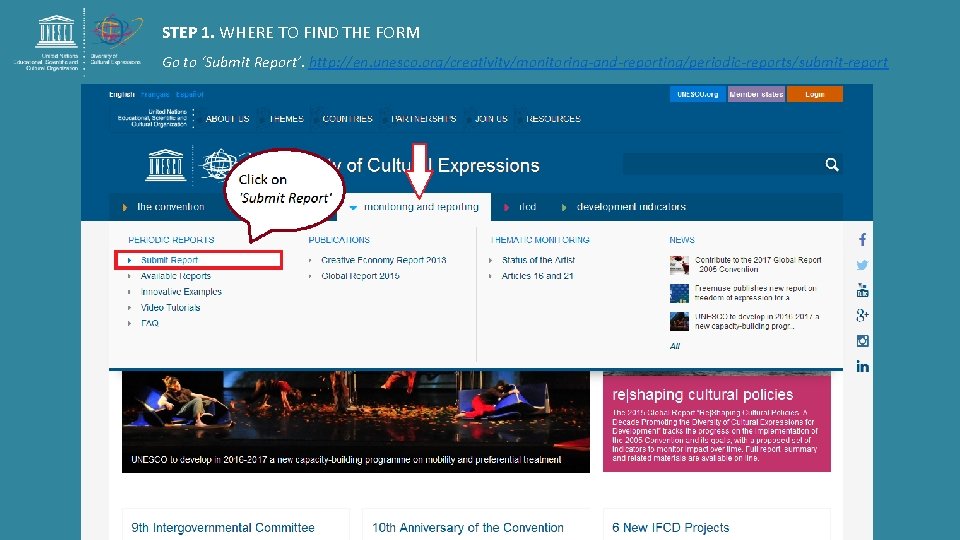Open the Google Plus social icon
The width and height of the screenshot is (960, 540).
pos(862,315)
